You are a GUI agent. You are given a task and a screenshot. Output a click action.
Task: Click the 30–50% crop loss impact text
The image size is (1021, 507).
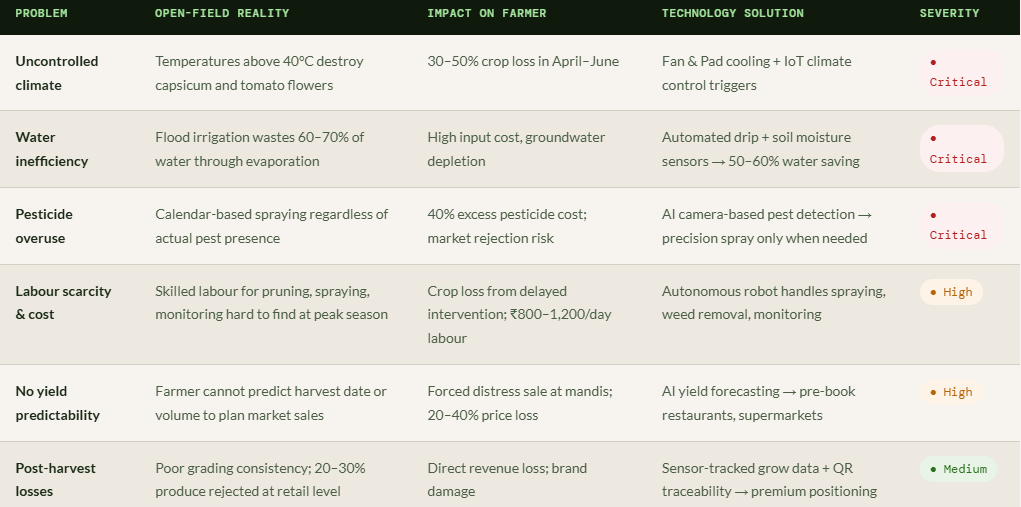click(x=523, y=61)
